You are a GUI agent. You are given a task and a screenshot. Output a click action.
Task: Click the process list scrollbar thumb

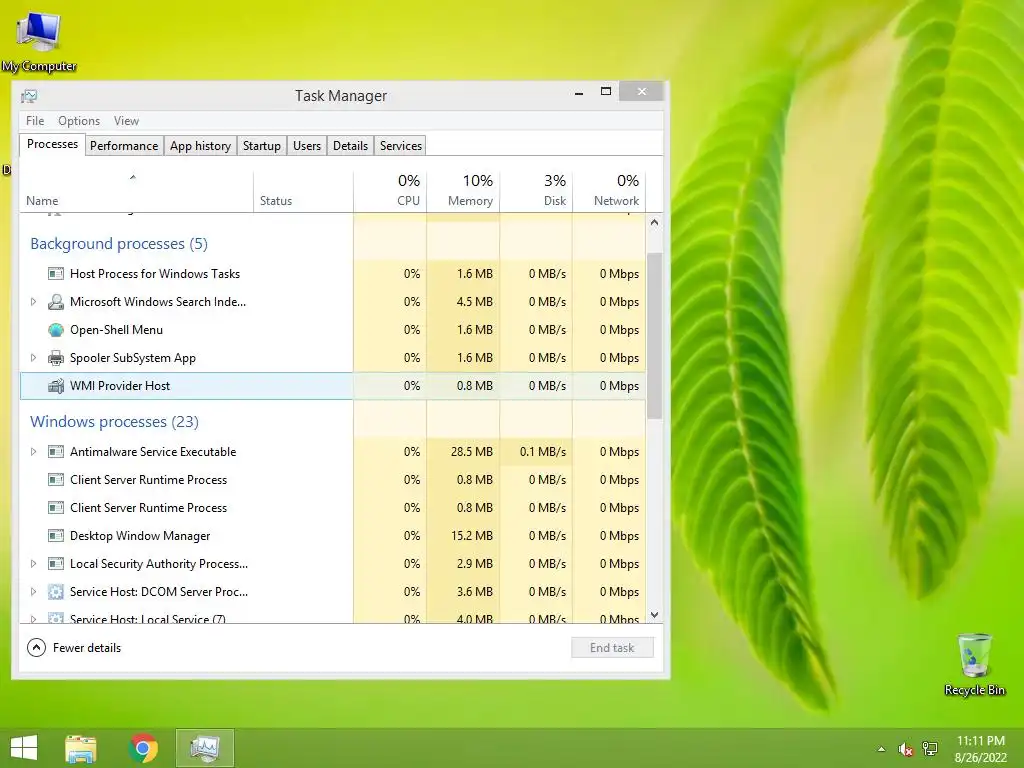[654, 336]
